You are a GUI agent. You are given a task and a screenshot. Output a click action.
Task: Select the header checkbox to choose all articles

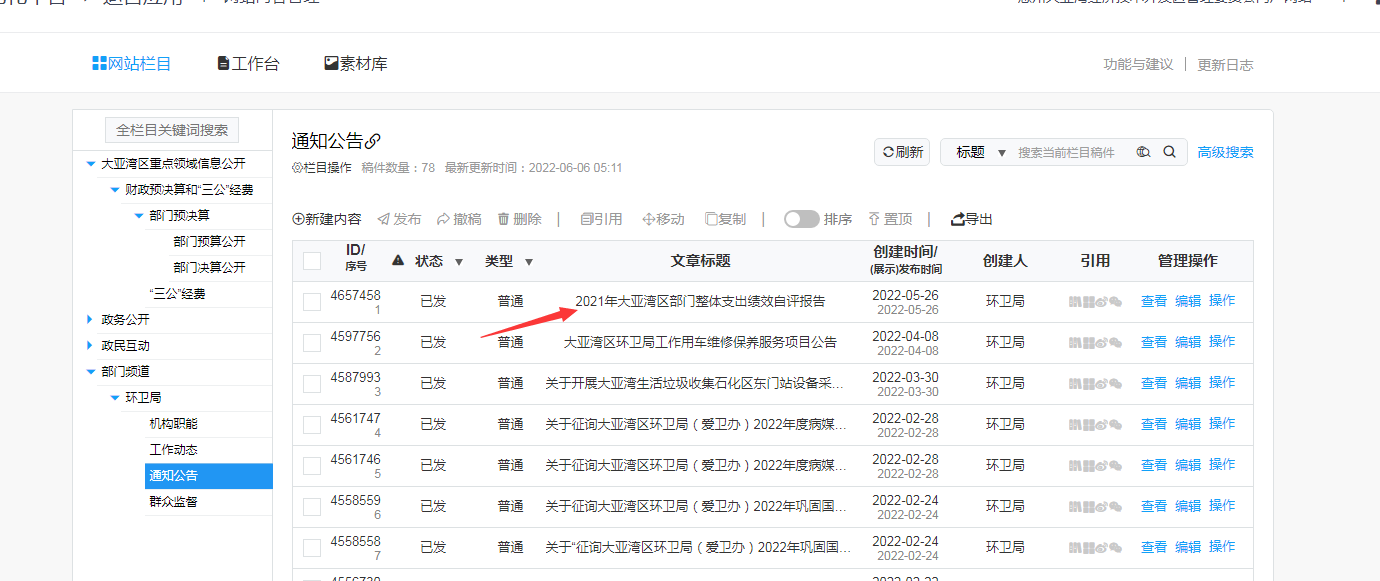(x=311, y=259)
